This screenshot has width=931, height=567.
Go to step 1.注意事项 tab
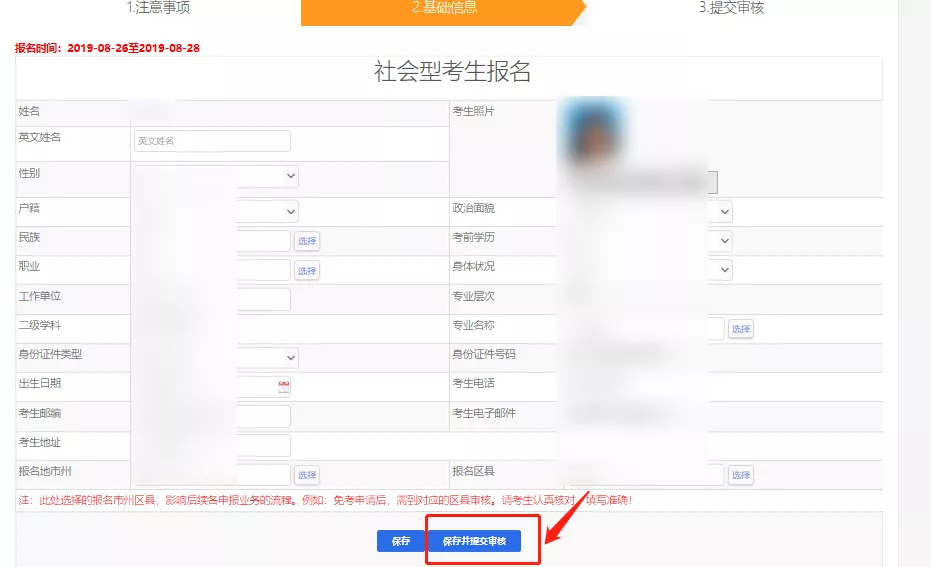pyautogui.click(x=157, y=9)
